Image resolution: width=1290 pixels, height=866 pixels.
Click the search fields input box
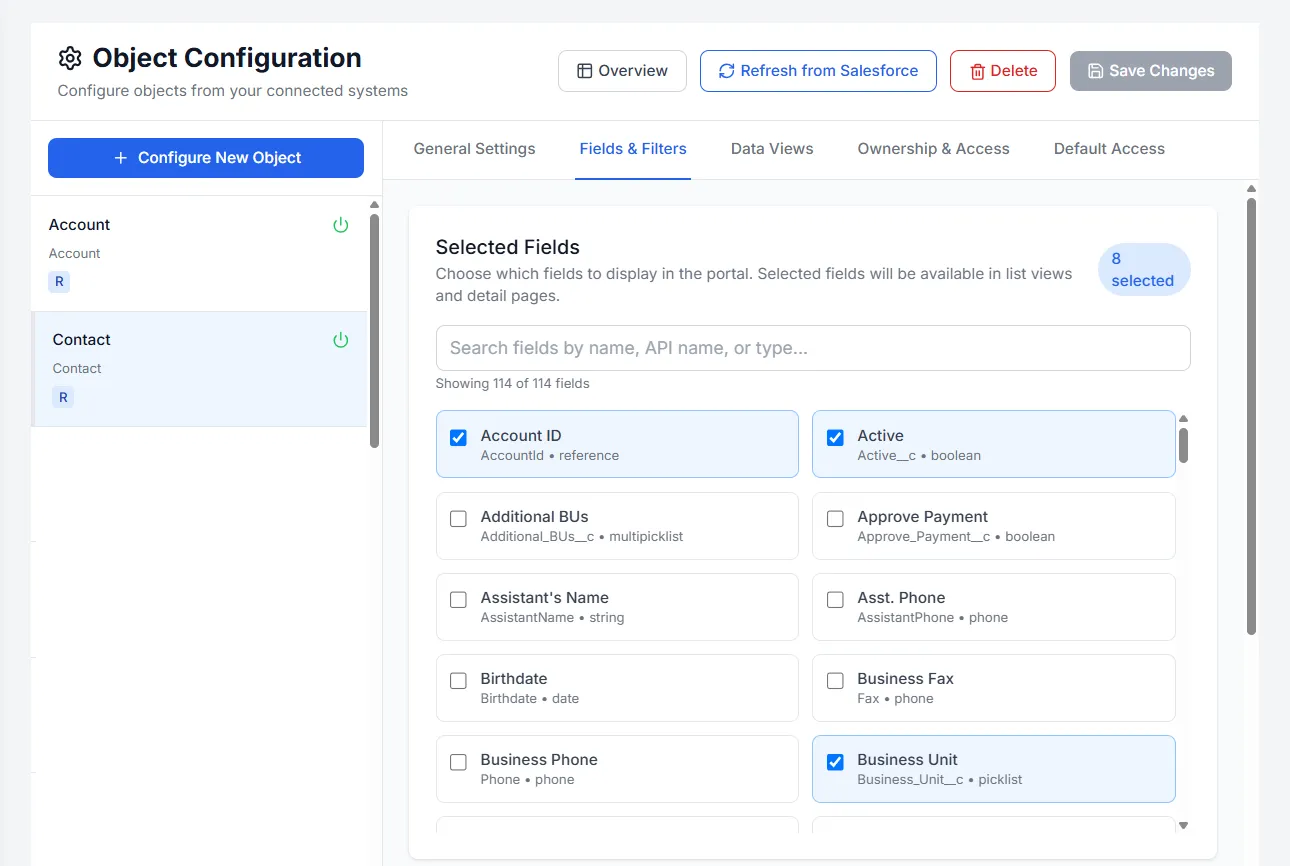[813, 348]
